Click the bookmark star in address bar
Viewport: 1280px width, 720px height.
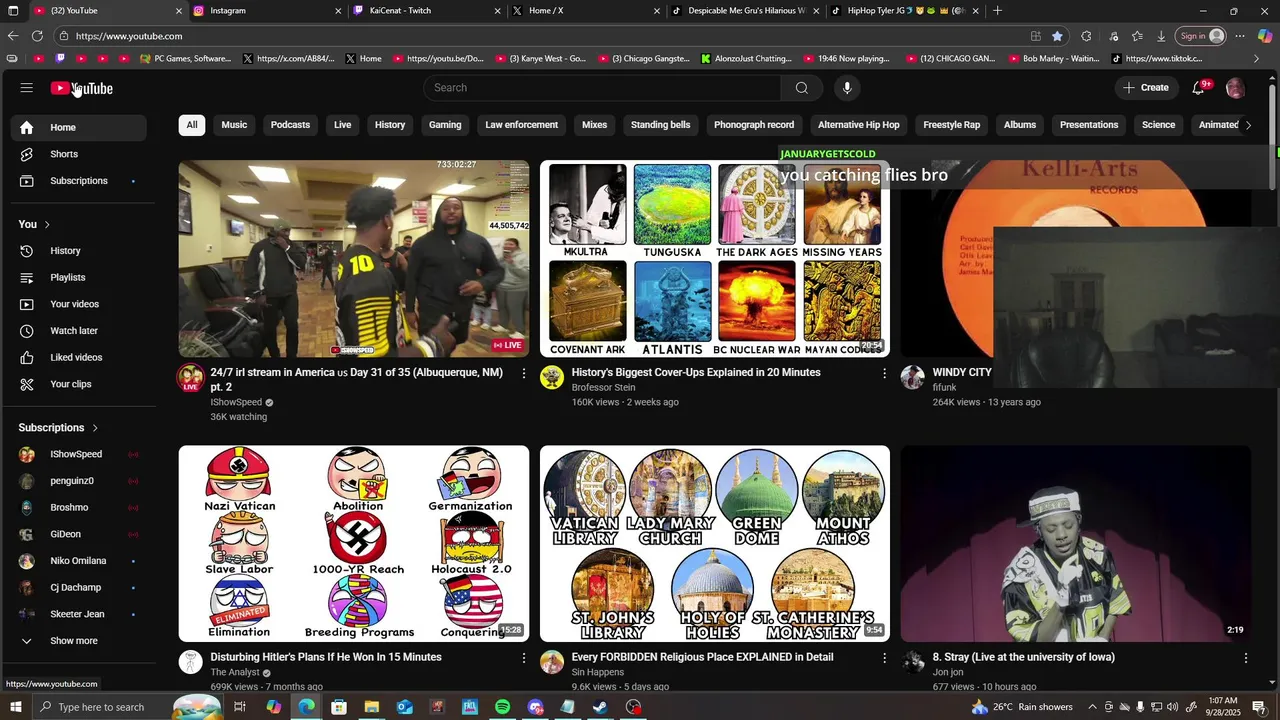[1057, 36]
